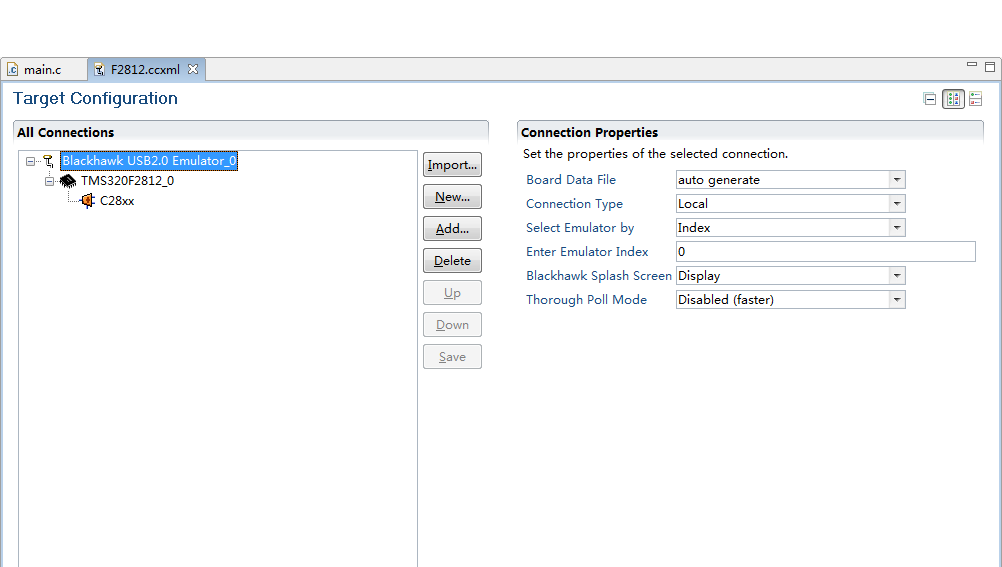Select the F2812.ccxml tab
This screenshot has height=567, width=1002.
tap(145, 70)
